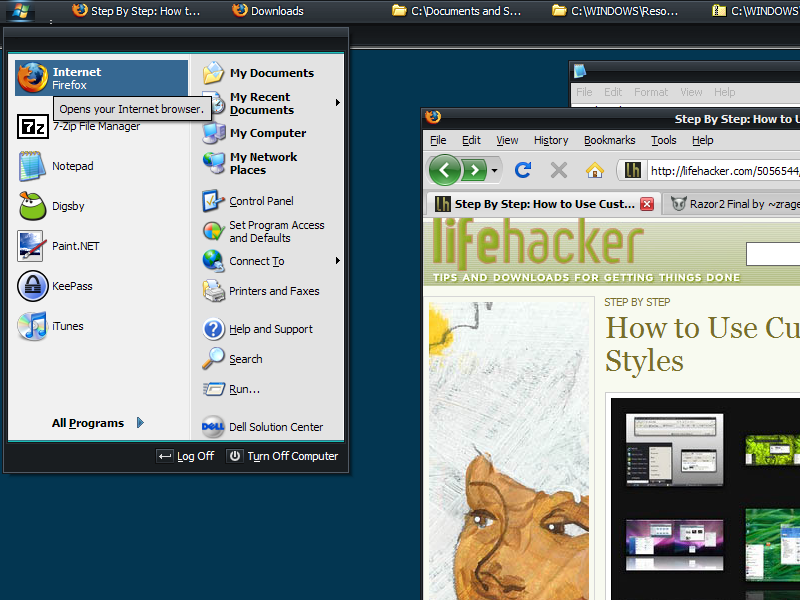The width and height of the screenshot is (800, 600).
Task: Click the Turn Off Computer button
Action: click(x=283, y=456)
